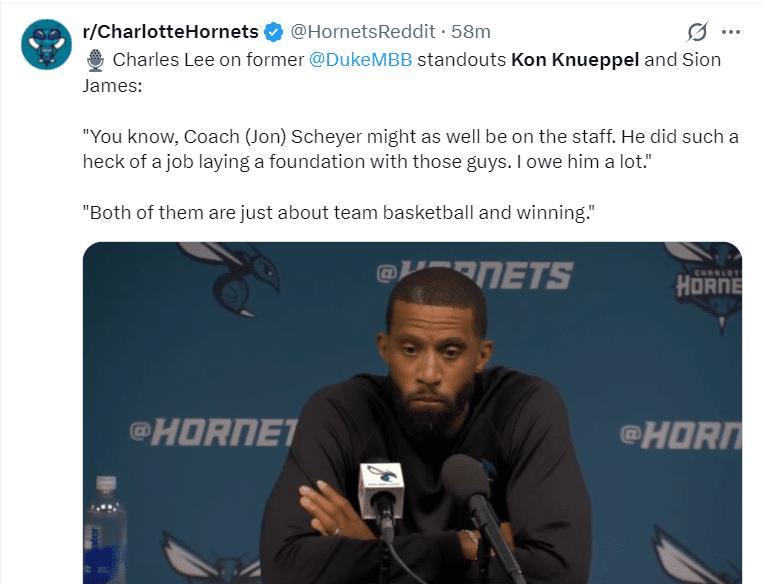Image resolution: width=762 pixels, height=584 pixels.
Task: Click the r/CharlotteHornets profile avatar
Action: [x=46, y=45]
